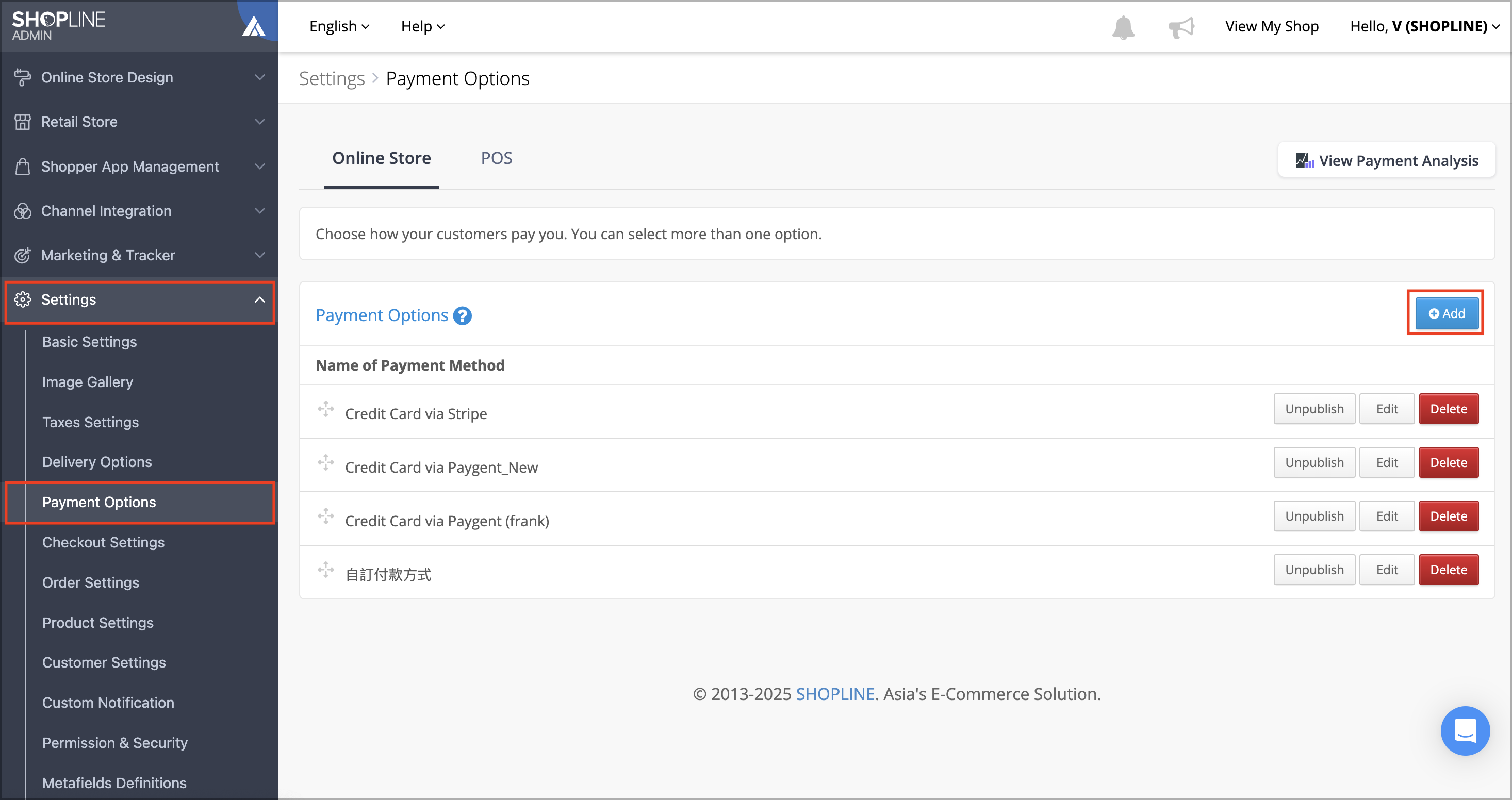Open Permission & Security in the sidebar
The image size is (1512, 800).
click(115, 743)
